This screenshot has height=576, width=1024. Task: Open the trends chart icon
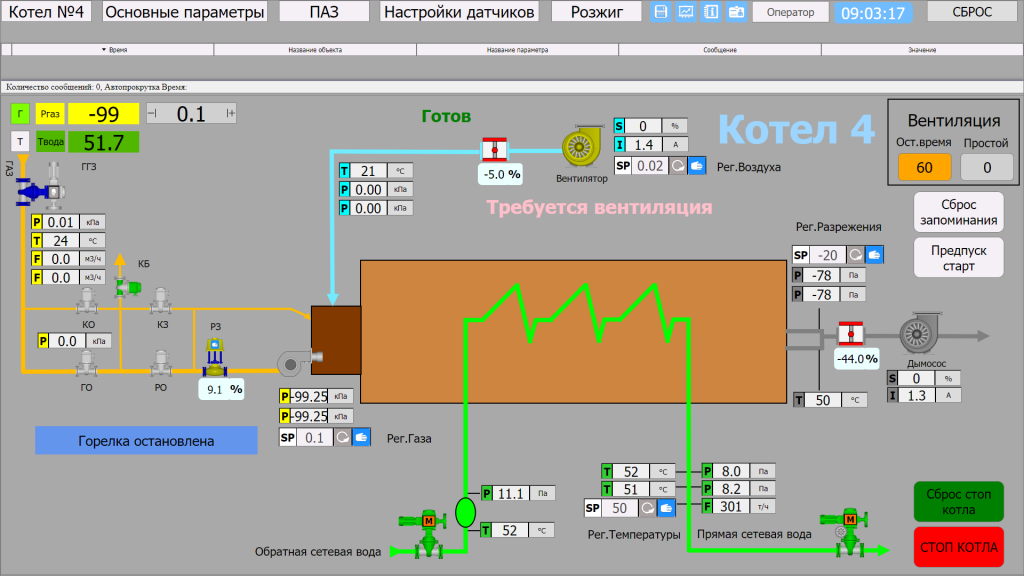click(x=686, y=12)
